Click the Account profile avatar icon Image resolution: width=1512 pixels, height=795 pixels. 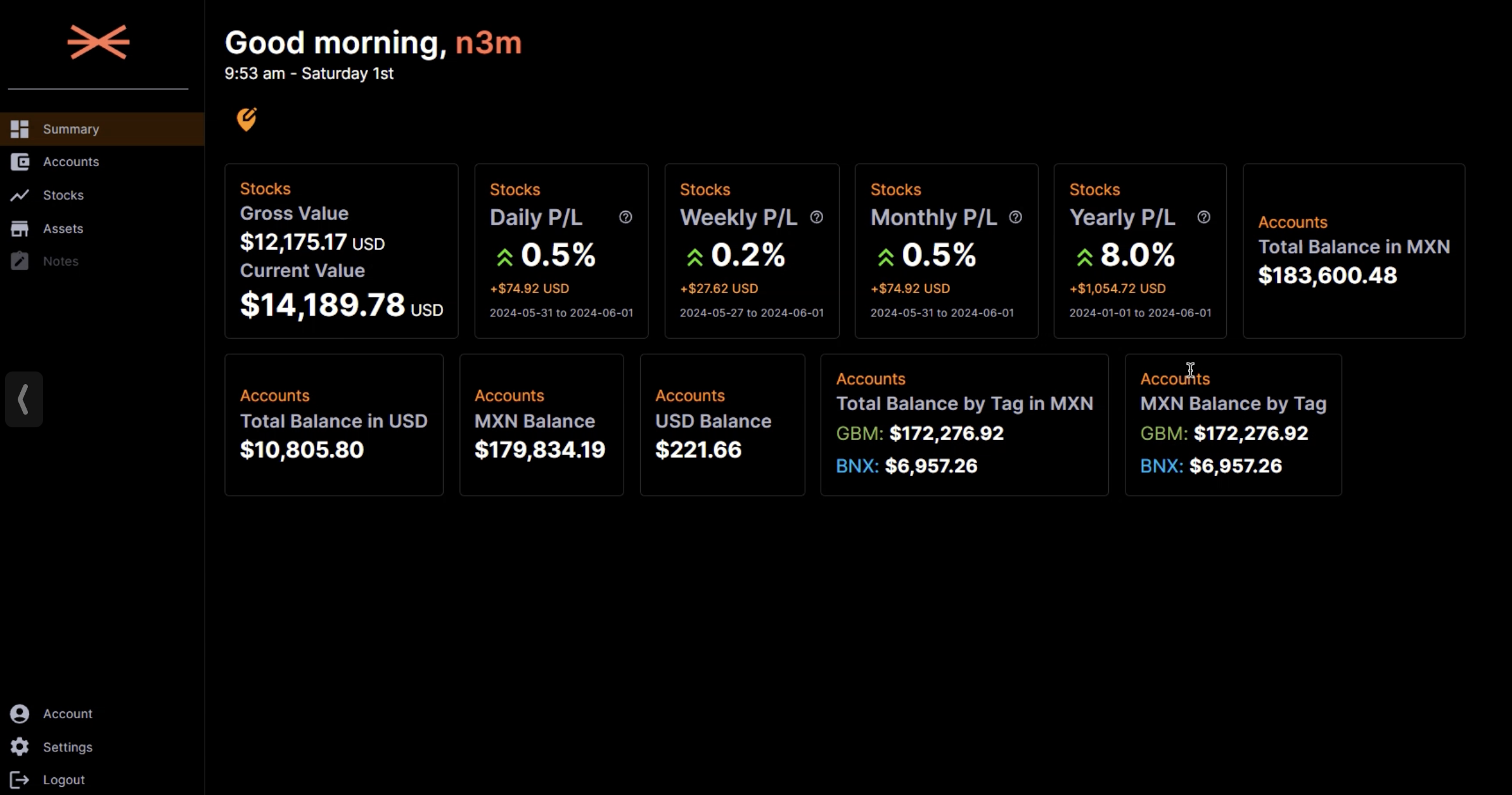click(x=20, y=714)
